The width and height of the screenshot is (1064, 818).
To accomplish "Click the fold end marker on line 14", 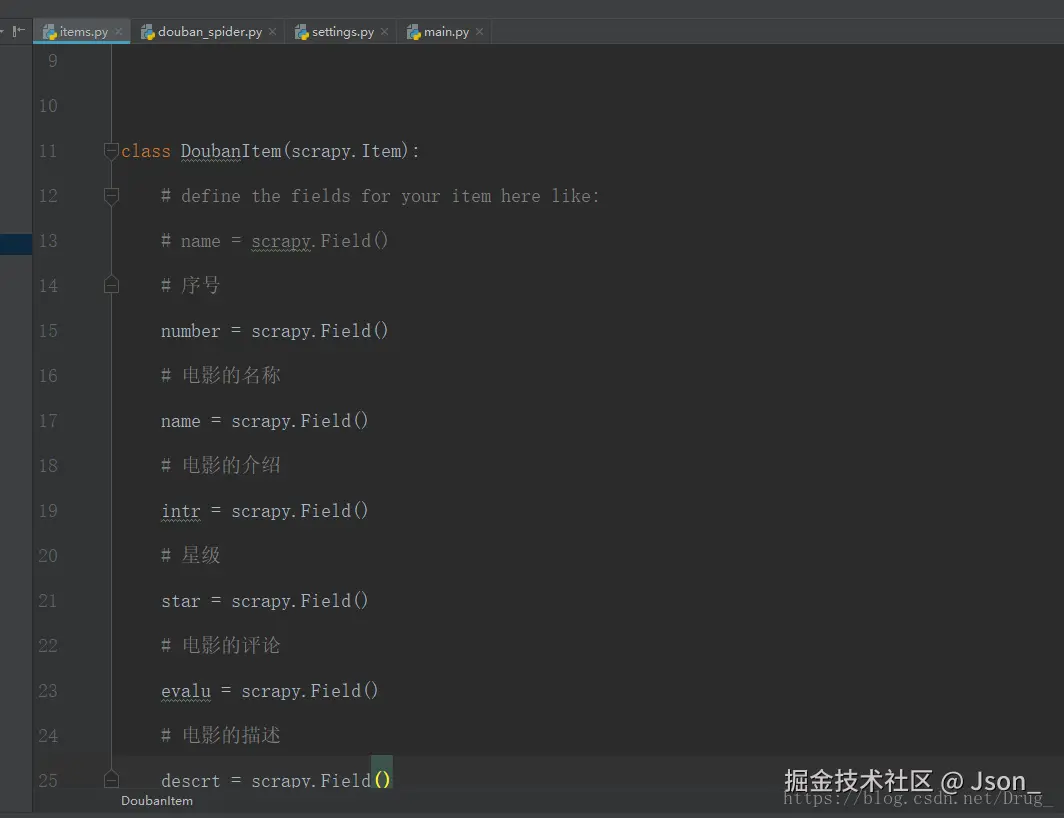I will click(111, 285).
